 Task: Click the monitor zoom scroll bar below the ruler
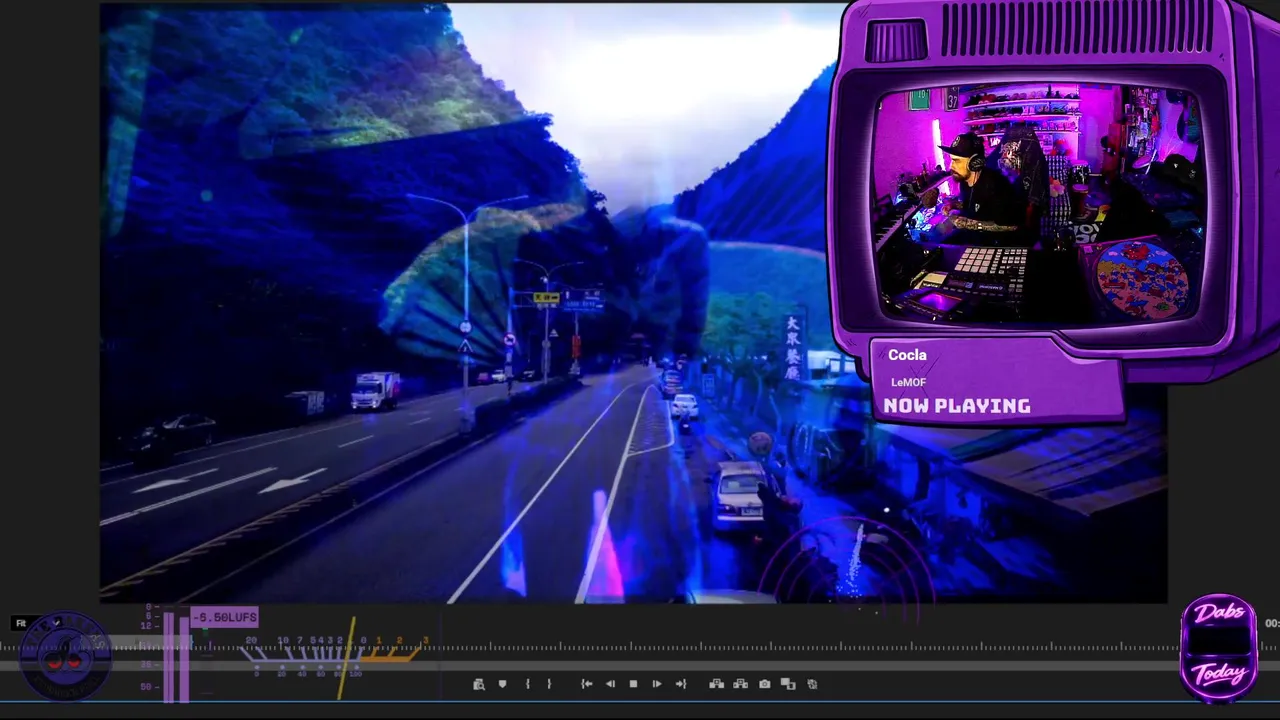click(x=640, y=665)
